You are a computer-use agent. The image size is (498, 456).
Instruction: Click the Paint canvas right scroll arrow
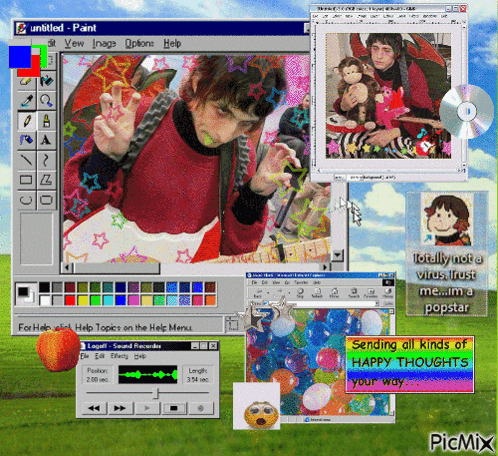325,267
